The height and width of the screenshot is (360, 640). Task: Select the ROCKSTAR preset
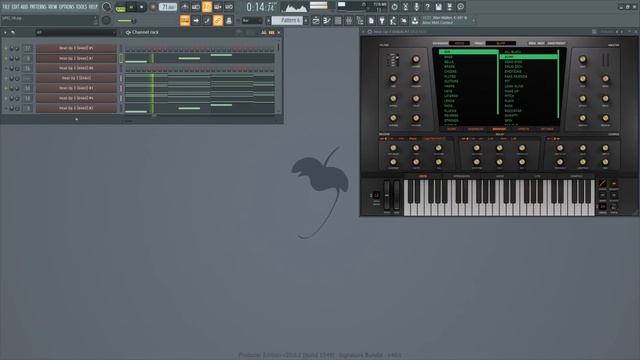(x=513, y=111)
